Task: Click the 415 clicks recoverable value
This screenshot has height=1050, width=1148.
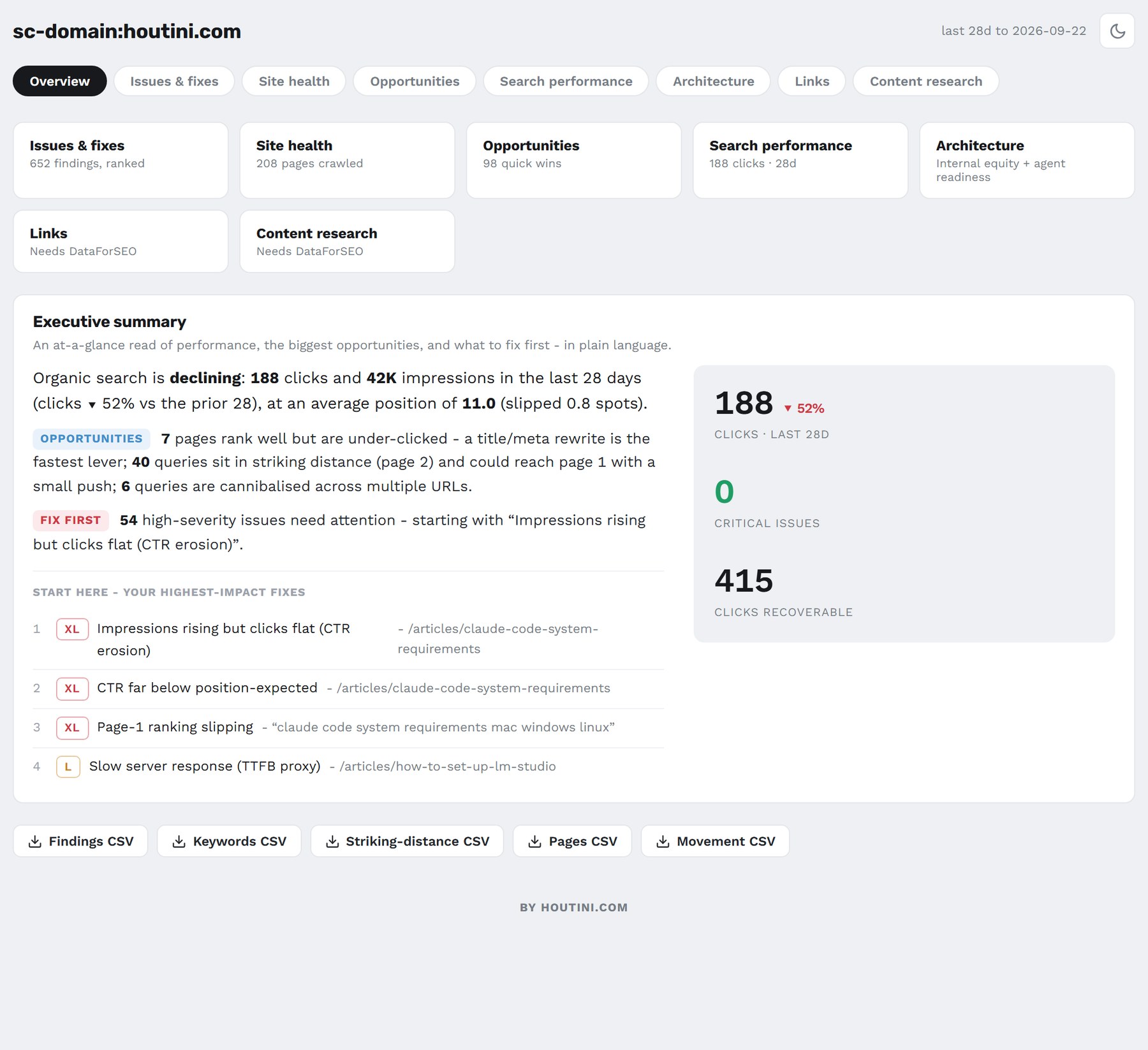Action: pyautogui.click(x=744, y=581)
